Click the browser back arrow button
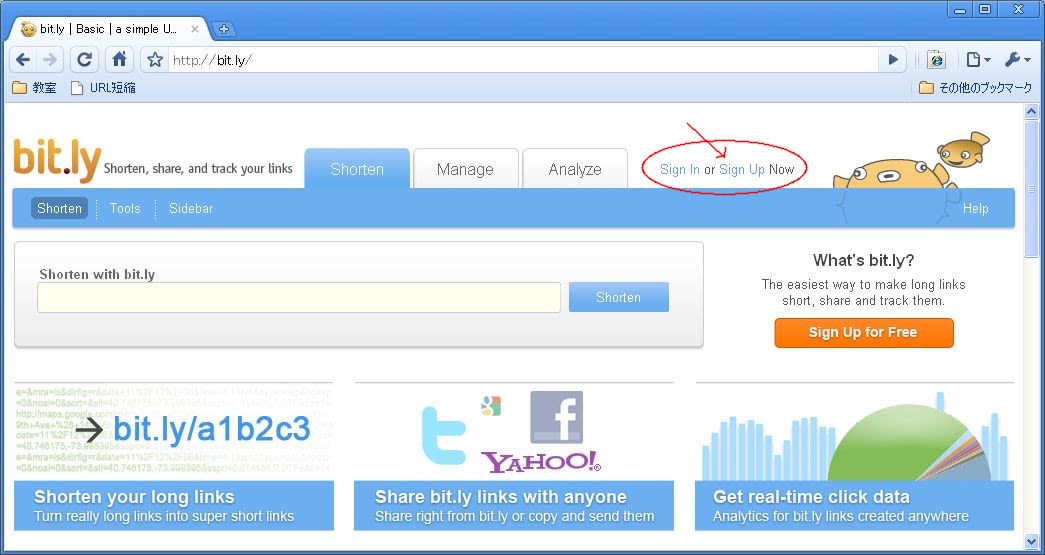The width and height of the screenshot is (1045, 555). (x=23, y=60)
